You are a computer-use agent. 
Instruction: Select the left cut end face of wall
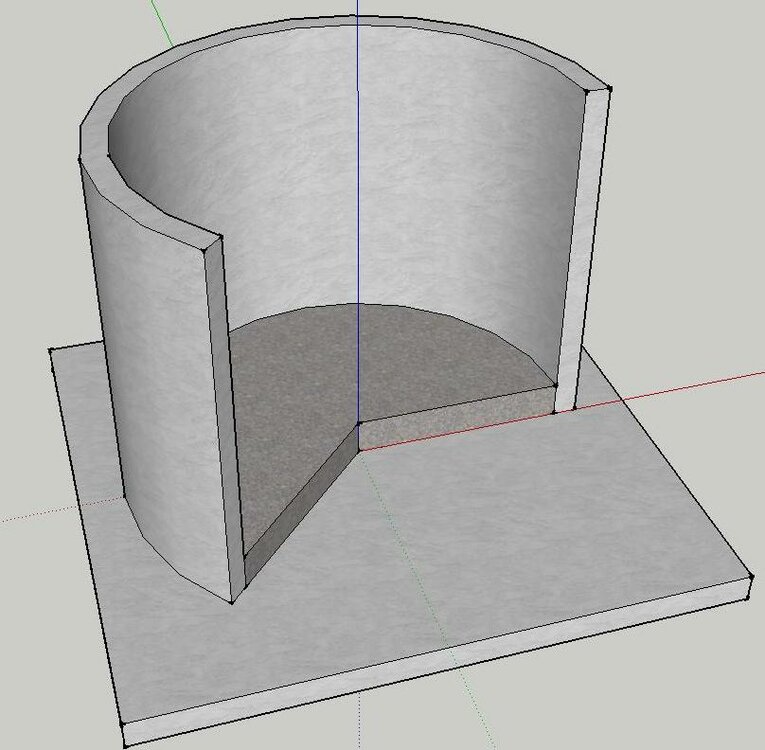(223, 420)
